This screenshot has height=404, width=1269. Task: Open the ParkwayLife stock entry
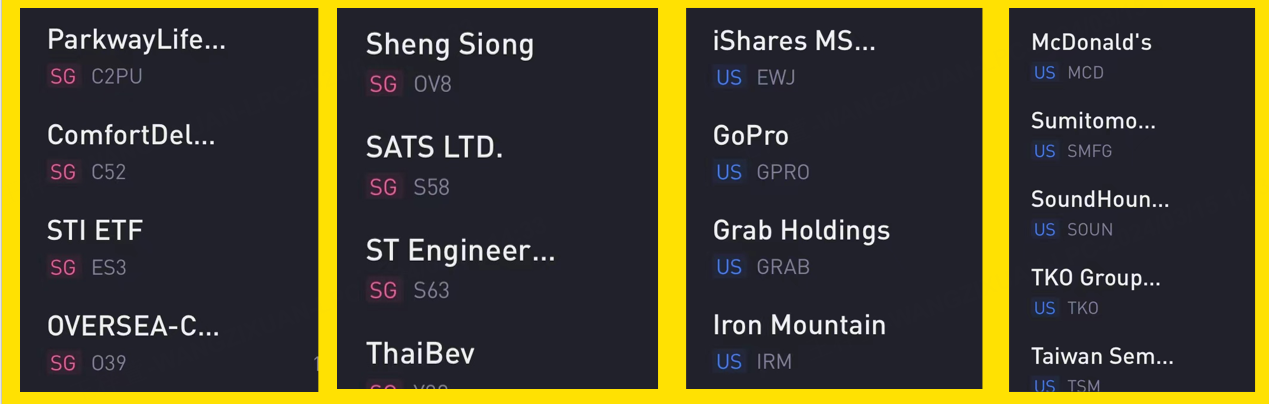pyautogui.click(x=169, y=56)
